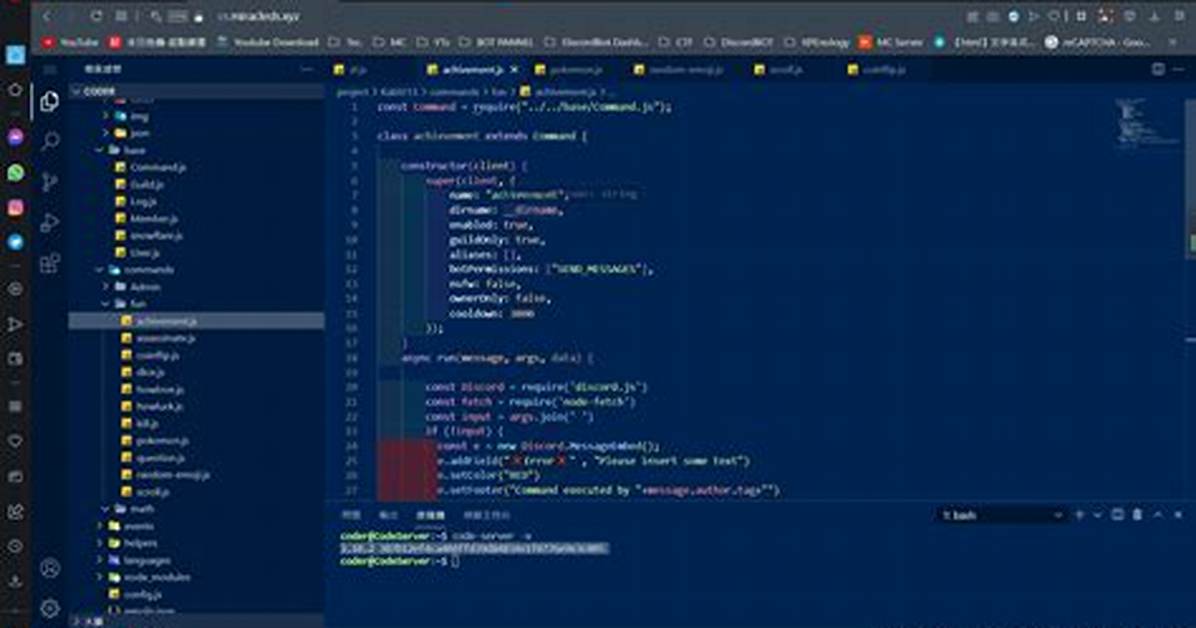
Task: Open the YouTube bookmark
Action: pyautogui.click(x=71, y=42)
